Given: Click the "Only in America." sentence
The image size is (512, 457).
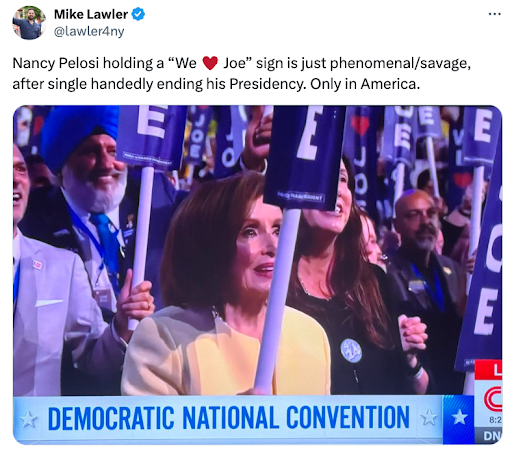Looking at the screenshot, I should tap(365, 84).
